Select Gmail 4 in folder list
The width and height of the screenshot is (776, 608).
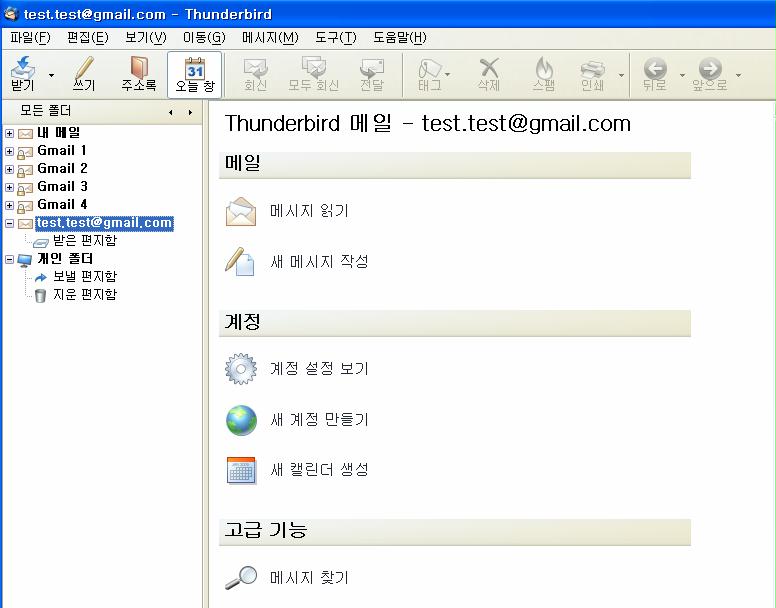[x=62, y=204]
